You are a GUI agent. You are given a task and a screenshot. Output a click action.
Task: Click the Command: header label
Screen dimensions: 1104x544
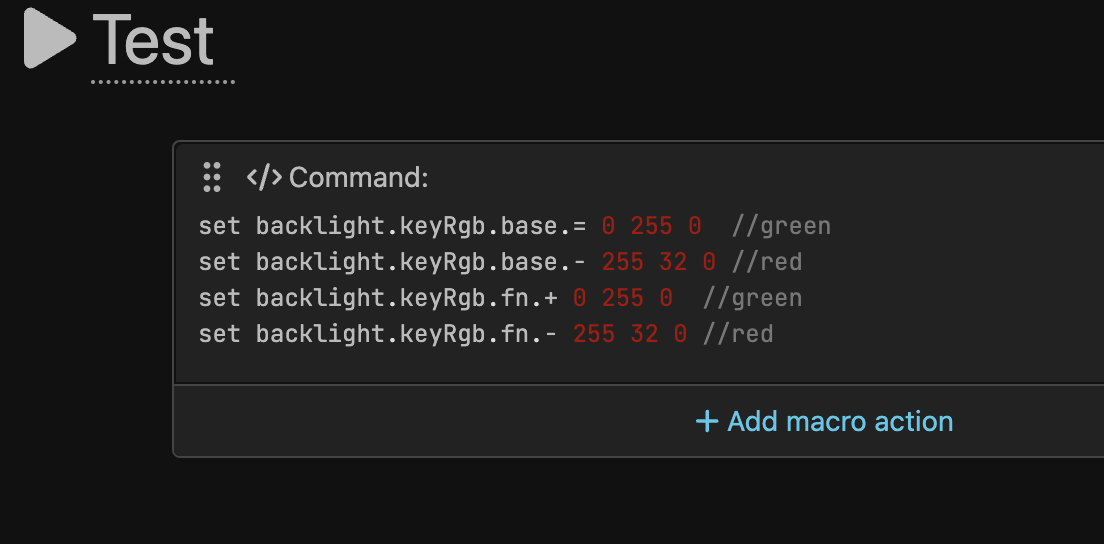pyautogui.click(x=358, y=178)
